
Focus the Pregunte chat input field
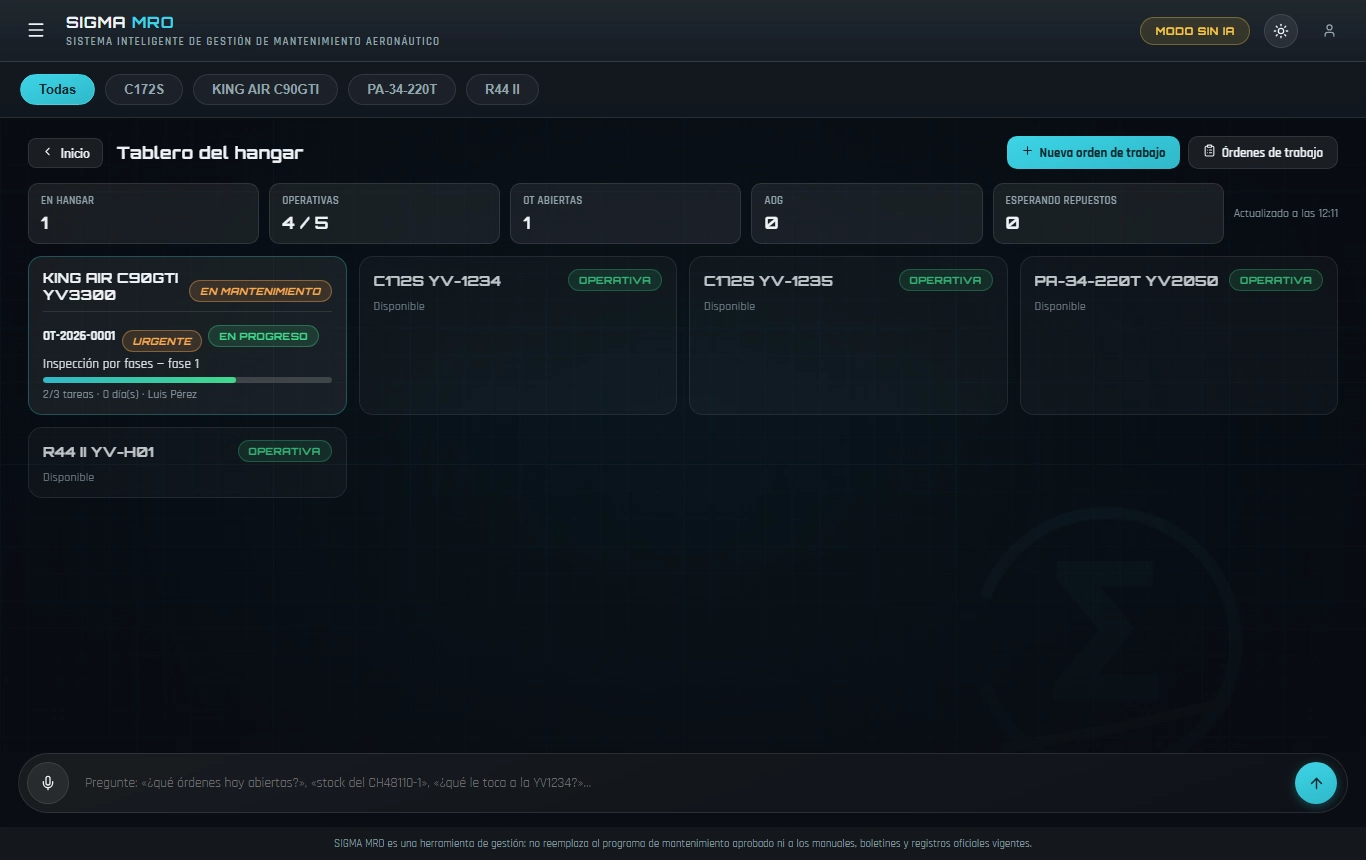point(680,783)
